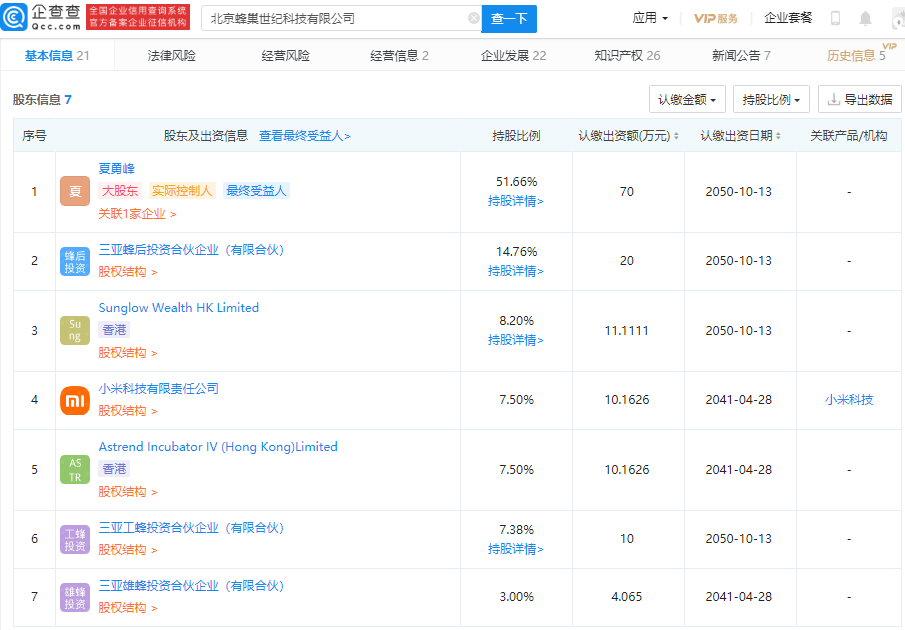Image resolution: width=905 pixels, height=630 pixels.
Task: View 持股详情 for 7.38% stake
Action: (x=516, y=549)
